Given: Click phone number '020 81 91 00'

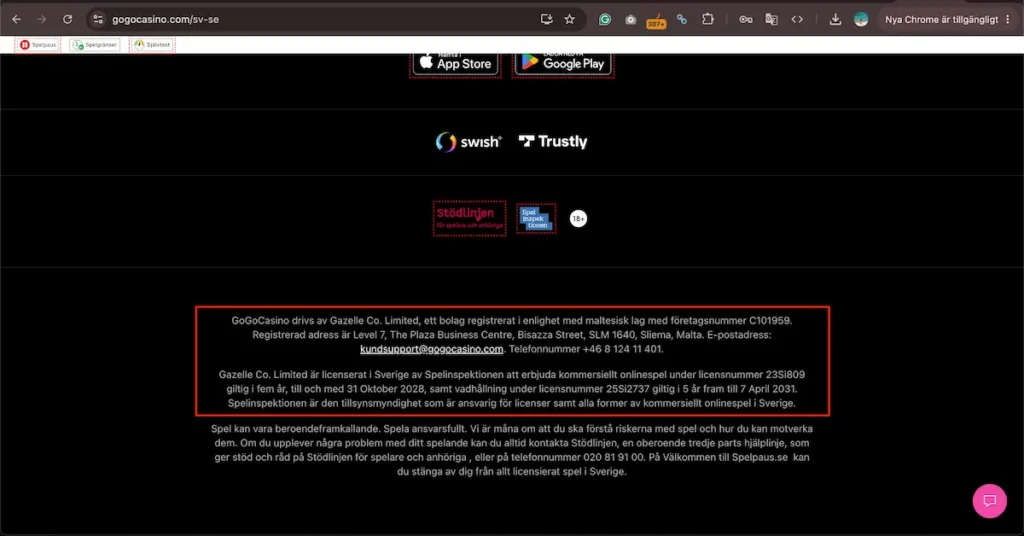Looking at the screenshot, I should tap(613, 458).
